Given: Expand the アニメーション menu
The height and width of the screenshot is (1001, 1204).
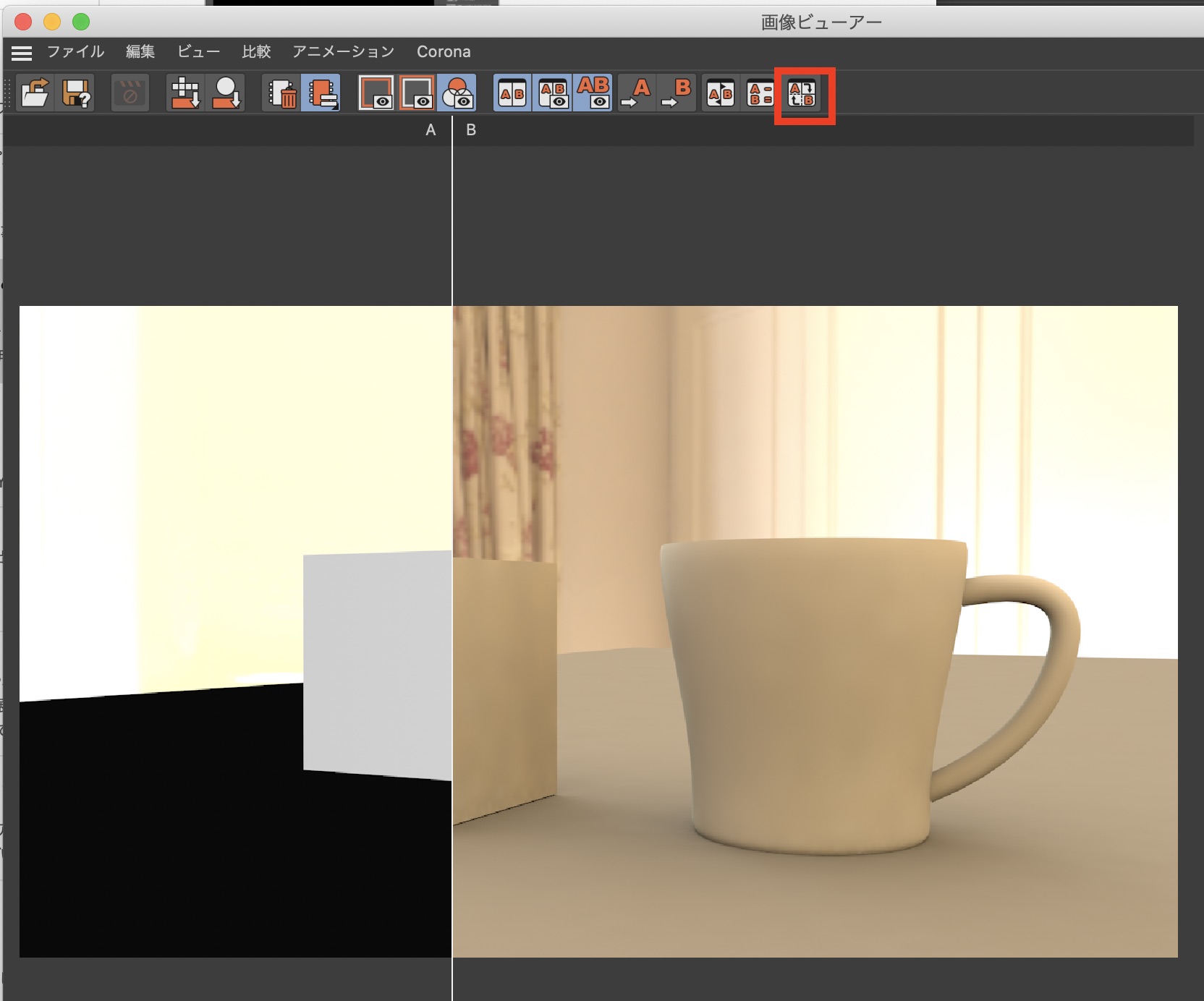Looking at the screenshot, I should (343, 52).
